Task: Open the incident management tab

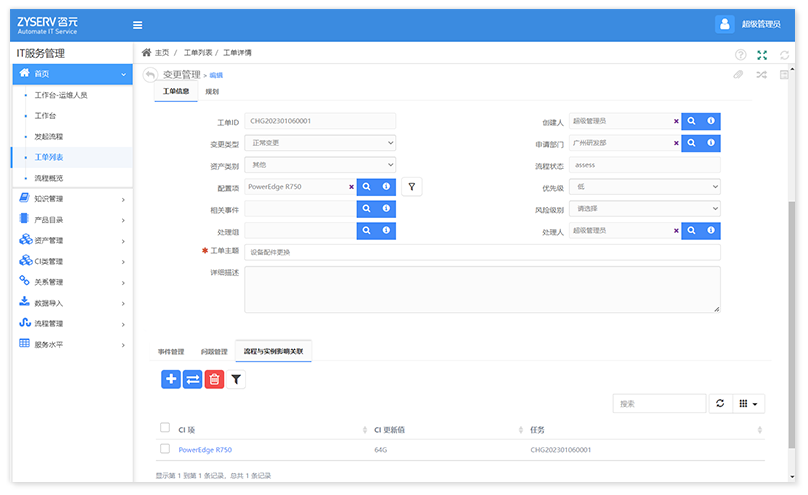Action: (x=171, y=352)
